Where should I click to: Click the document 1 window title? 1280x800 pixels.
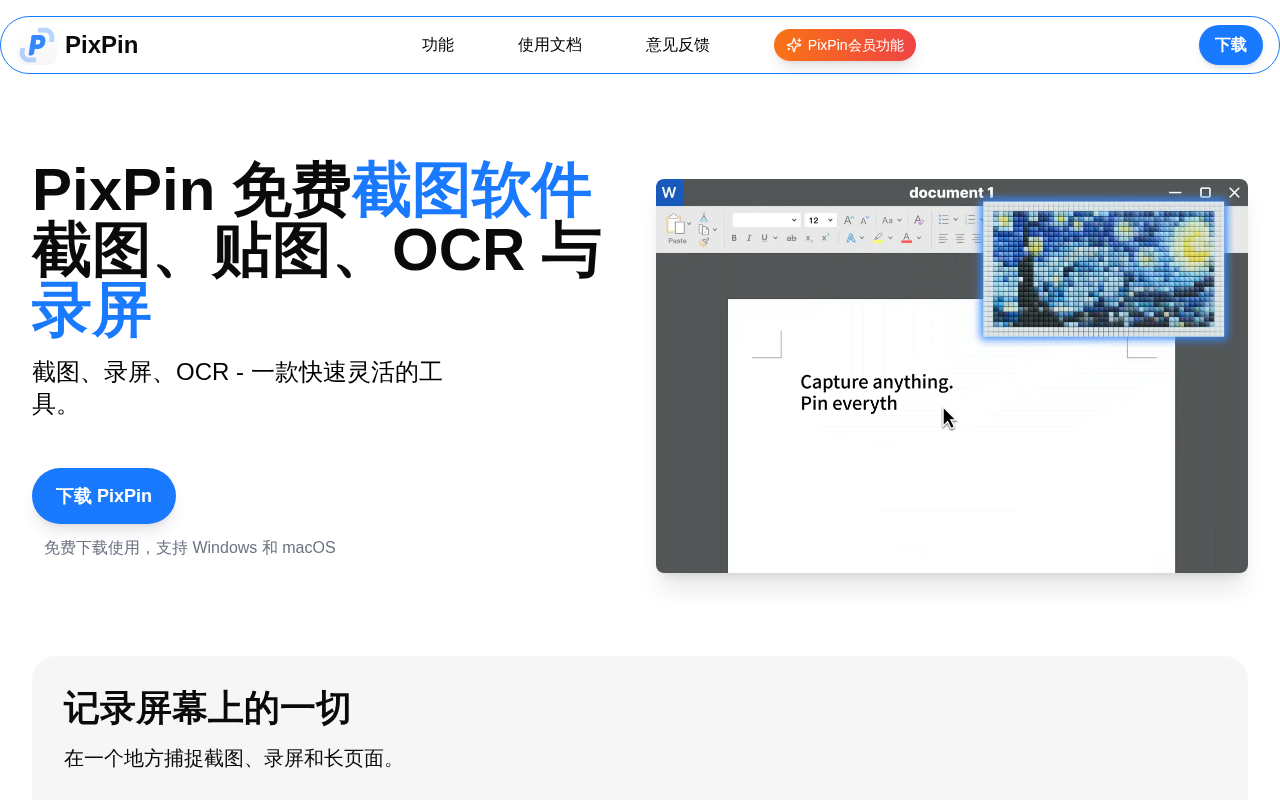pos(951,193)
